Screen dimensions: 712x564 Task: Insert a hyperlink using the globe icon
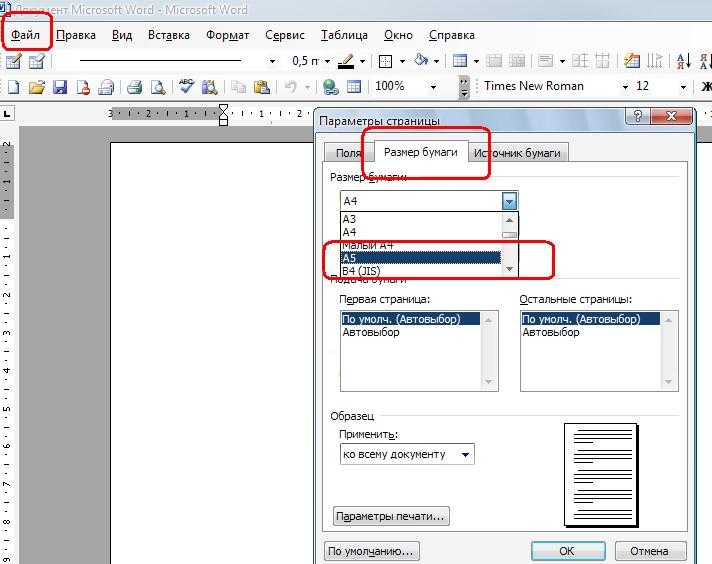[330, 87]
